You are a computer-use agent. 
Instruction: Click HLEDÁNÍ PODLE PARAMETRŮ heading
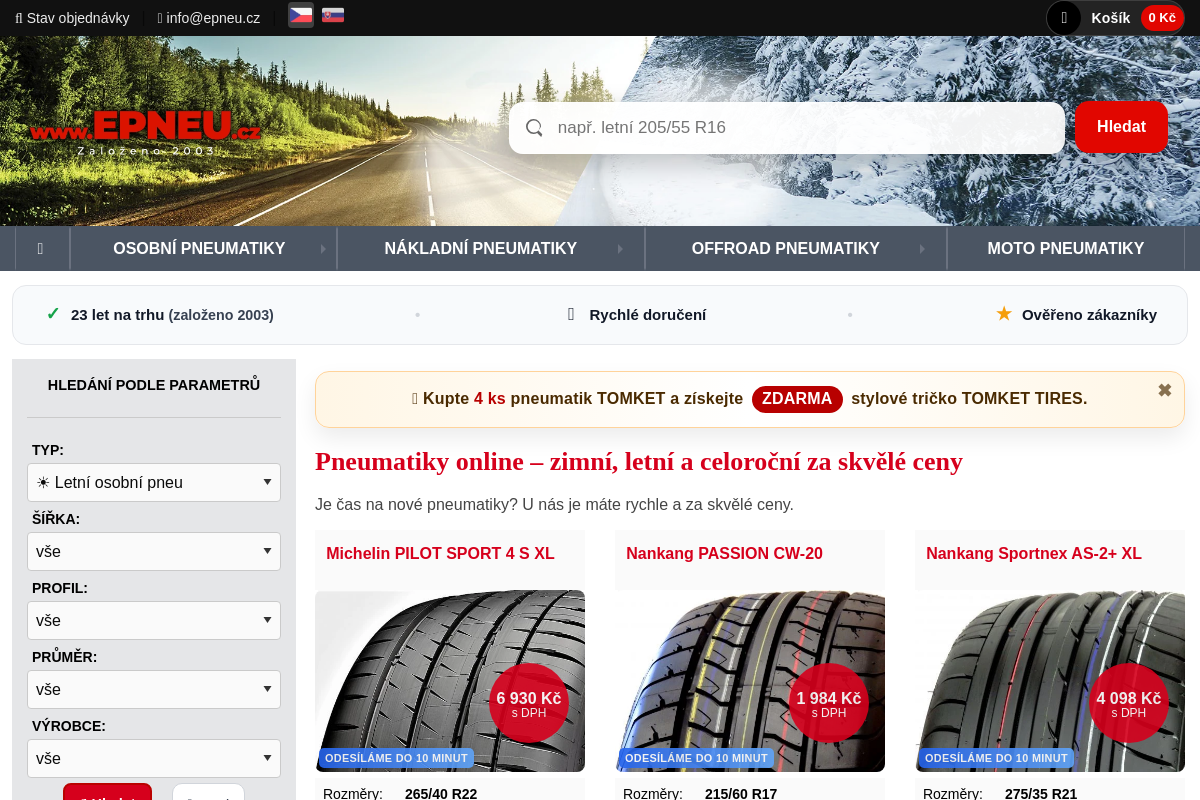click(154, 385)
